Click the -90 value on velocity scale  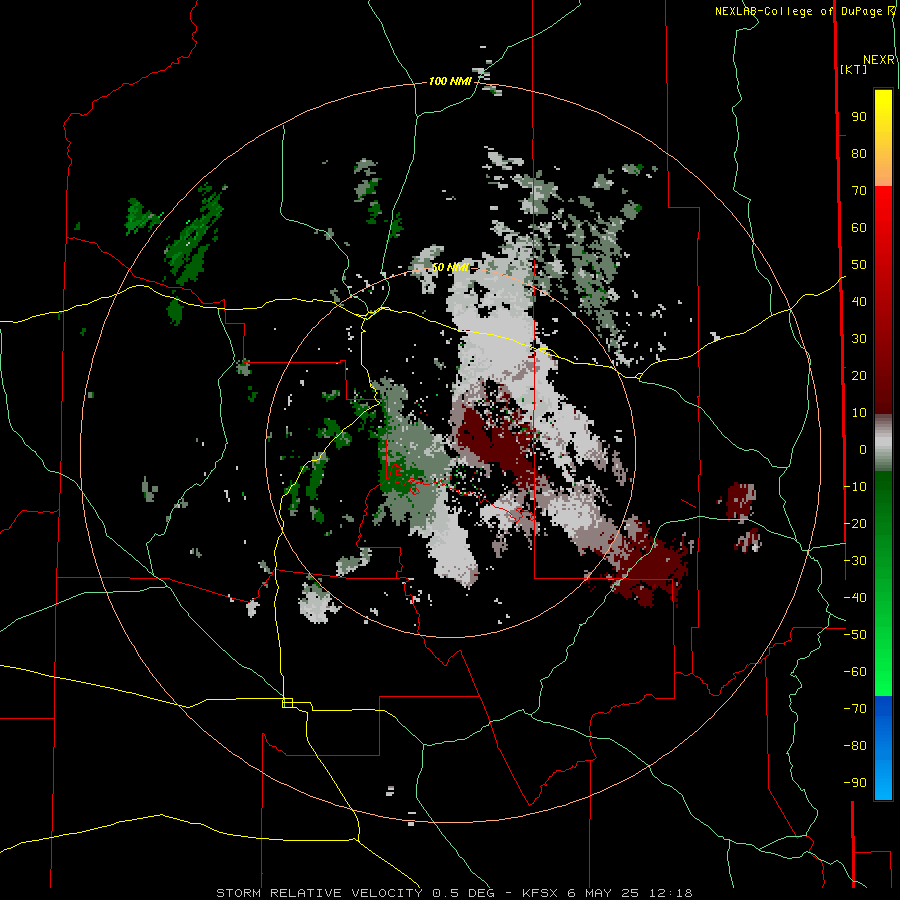tap(855, 783)
